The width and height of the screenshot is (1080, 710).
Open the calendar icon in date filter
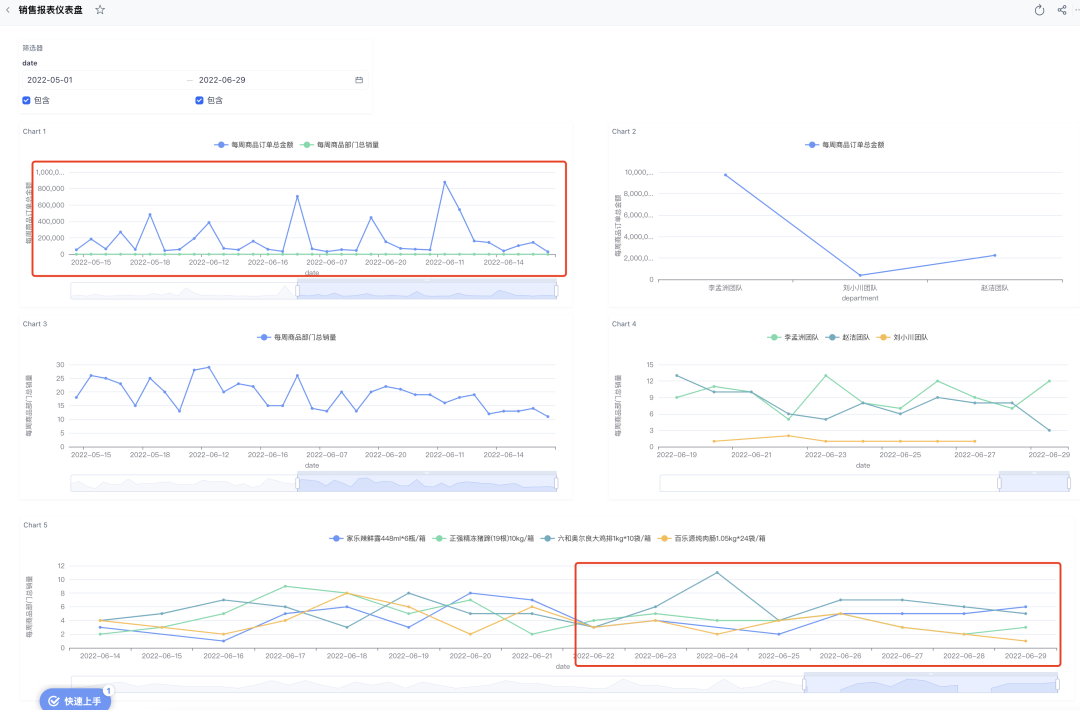point(359,80)
